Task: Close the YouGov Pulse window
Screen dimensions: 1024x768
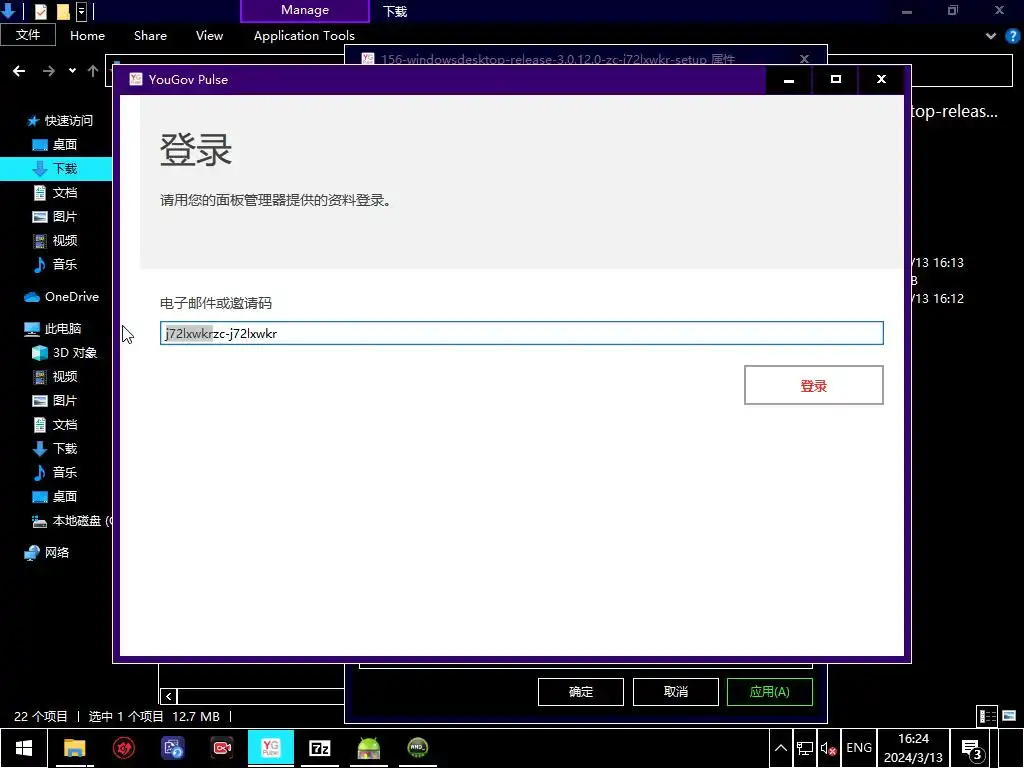Action: click(x=881, y=80)
